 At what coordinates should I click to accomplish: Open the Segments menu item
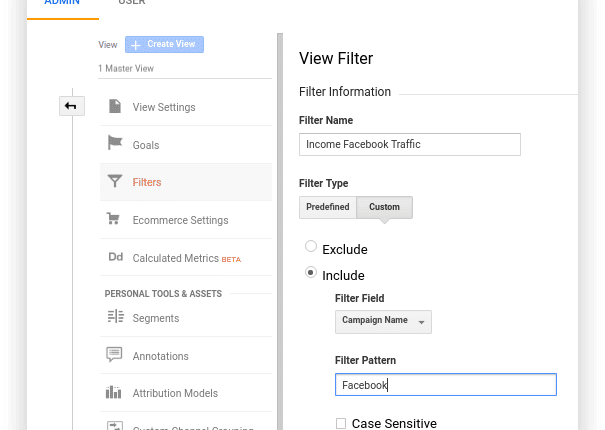(186, 318)
